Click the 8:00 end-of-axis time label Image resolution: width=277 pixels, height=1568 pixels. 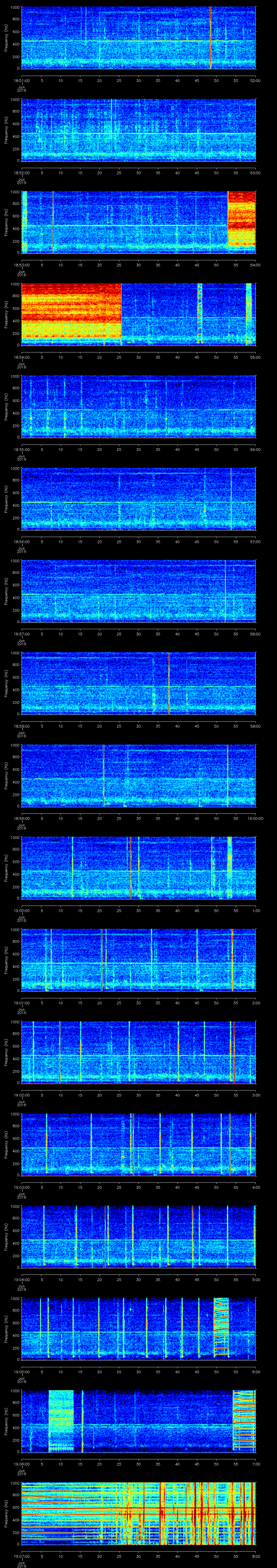[256, 1556]
